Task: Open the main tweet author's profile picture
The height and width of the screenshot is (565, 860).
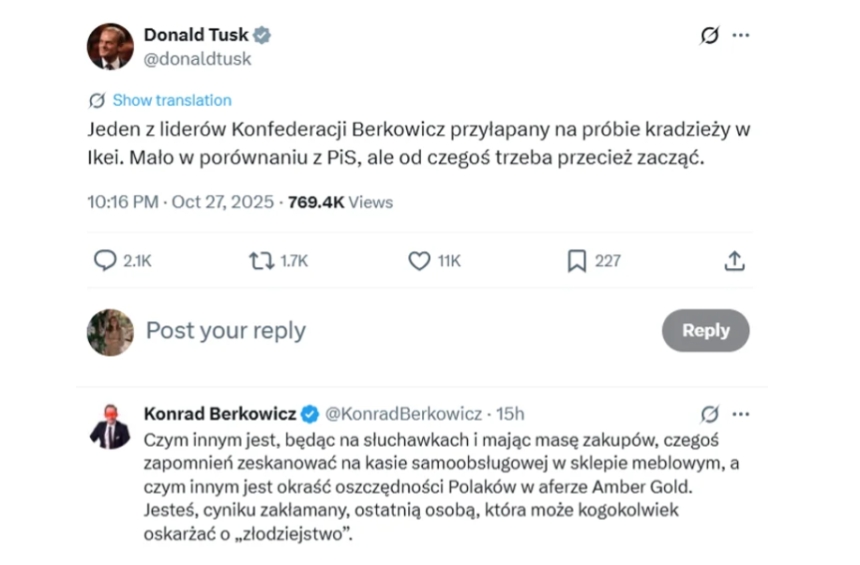Action: pos(109,47)
